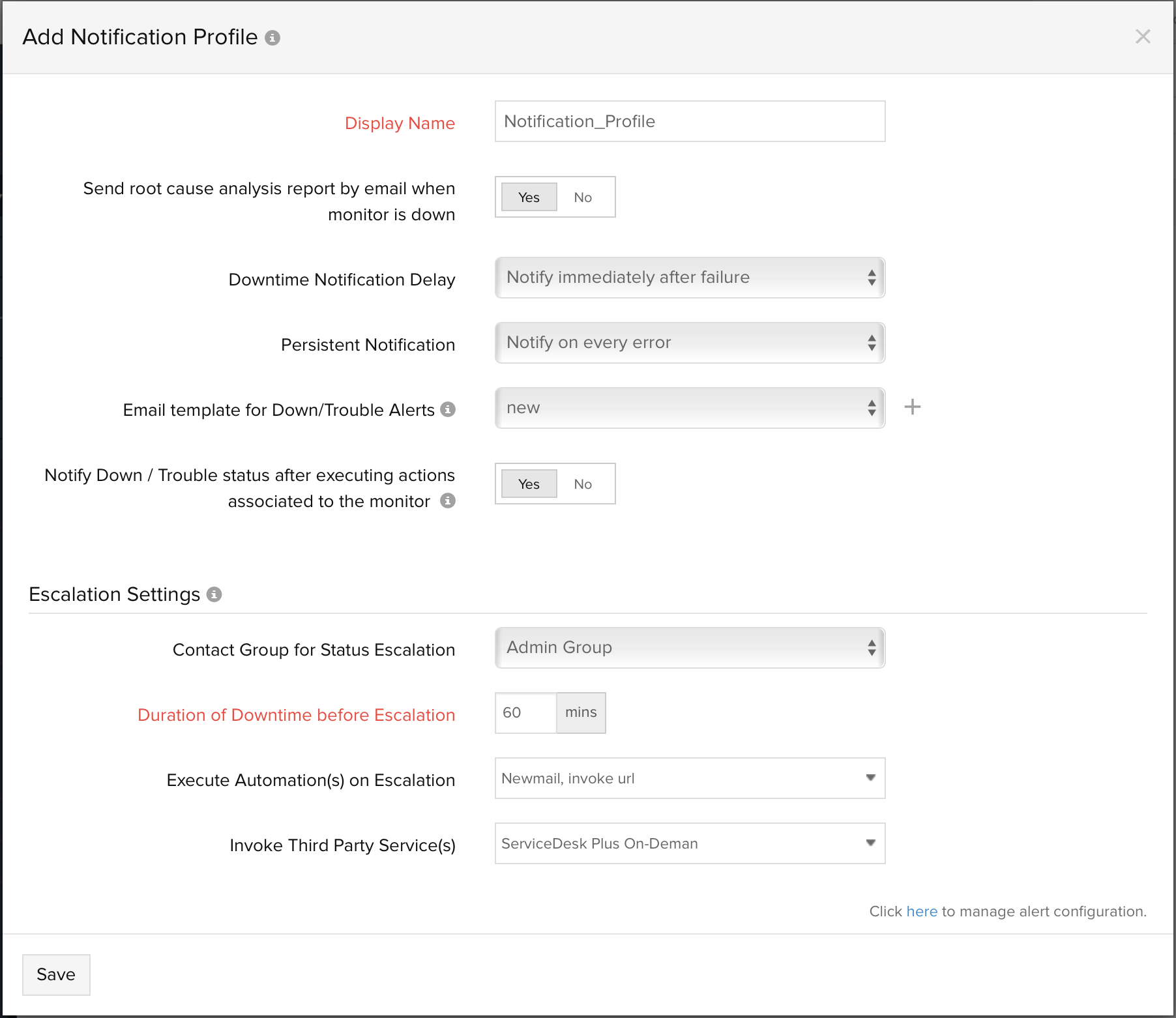The height and width of the screenshot is (1018, 1176).
Task: Click plus icon to add email template
Action: [913, 407]
